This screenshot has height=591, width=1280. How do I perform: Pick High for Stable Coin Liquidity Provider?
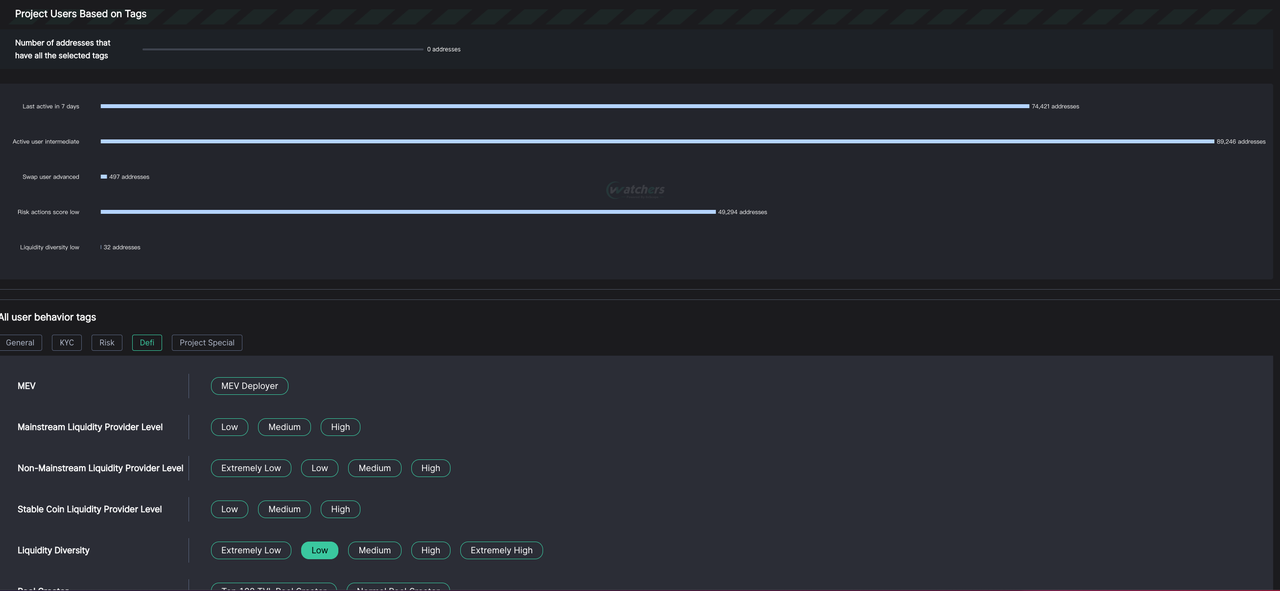click(340, 509)
